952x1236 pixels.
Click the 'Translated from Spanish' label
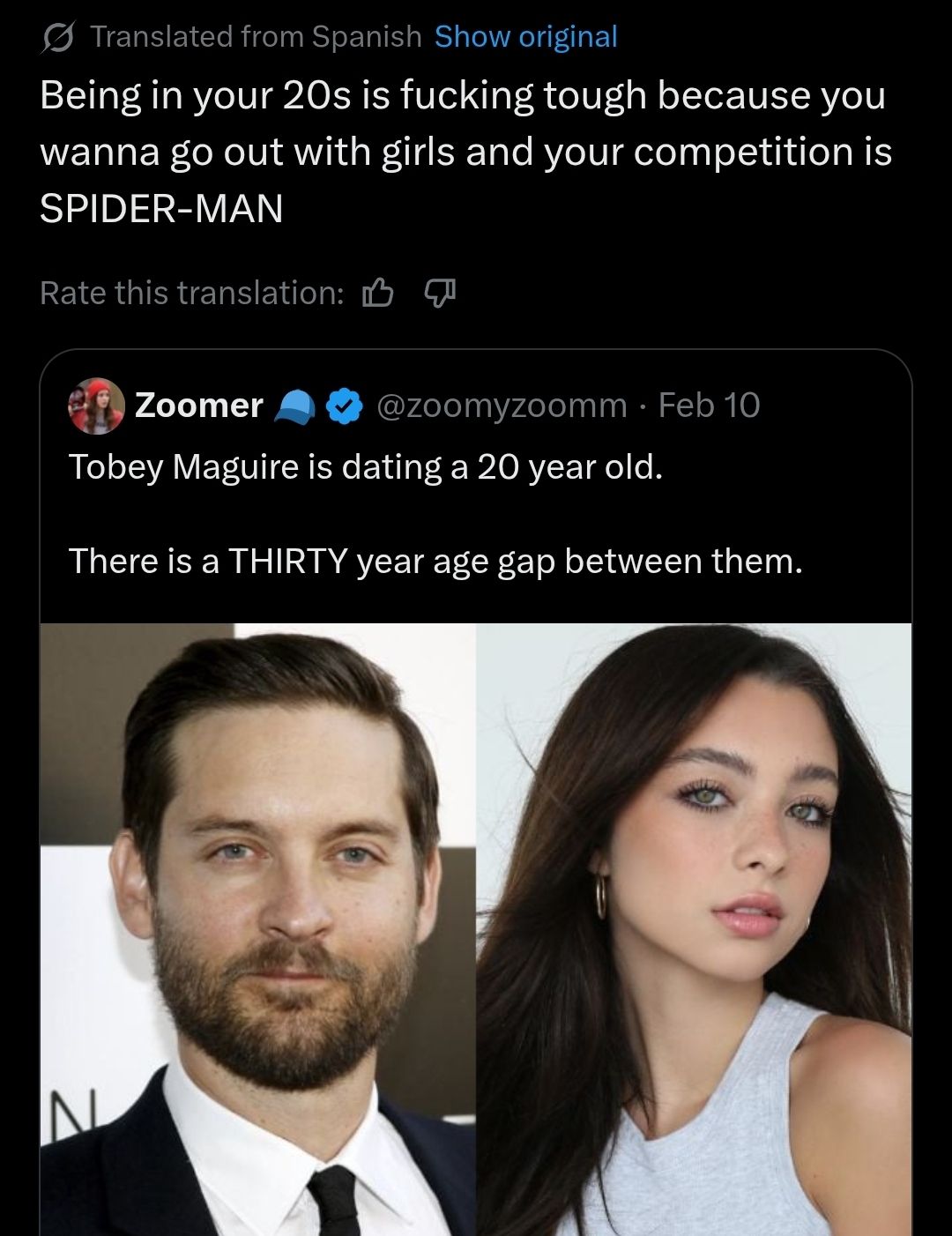click(x=256, y=37)
